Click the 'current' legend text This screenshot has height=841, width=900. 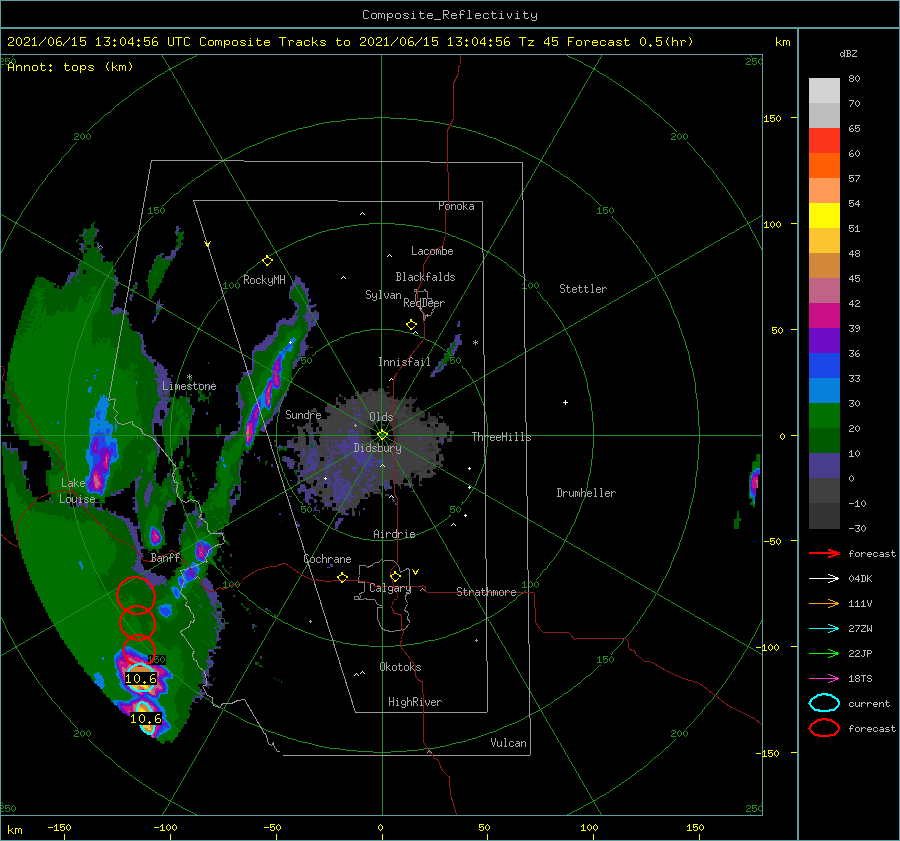tap(869, 704)
